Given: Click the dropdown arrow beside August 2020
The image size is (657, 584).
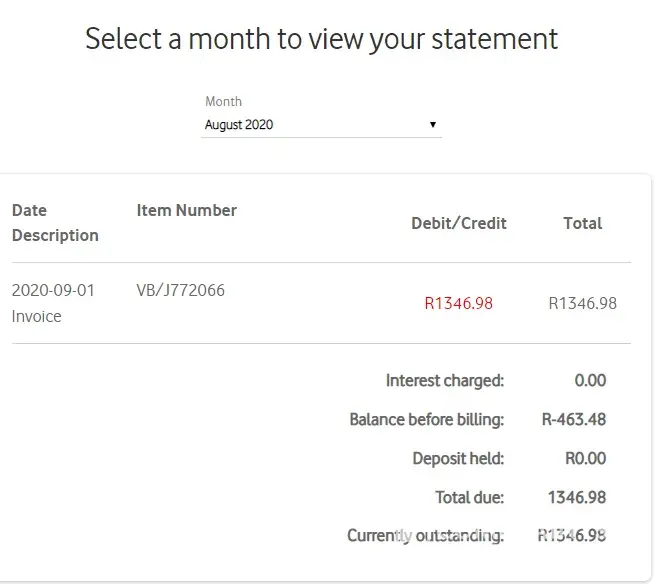Looking at the screenshot, I should (433, 125).
